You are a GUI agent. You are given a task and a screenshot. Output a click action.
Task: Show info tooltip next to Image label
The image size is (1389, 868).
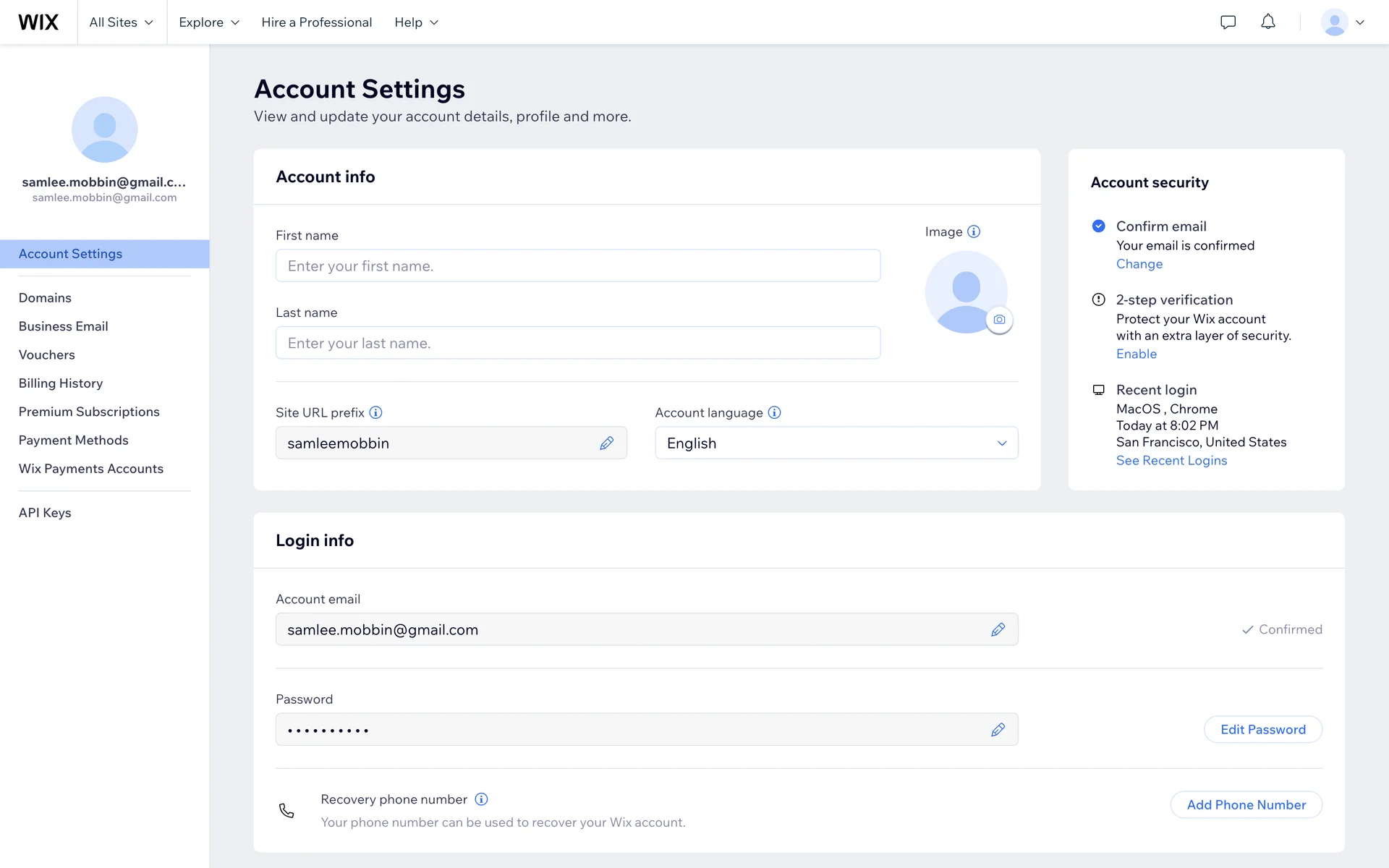coord(974,231)
